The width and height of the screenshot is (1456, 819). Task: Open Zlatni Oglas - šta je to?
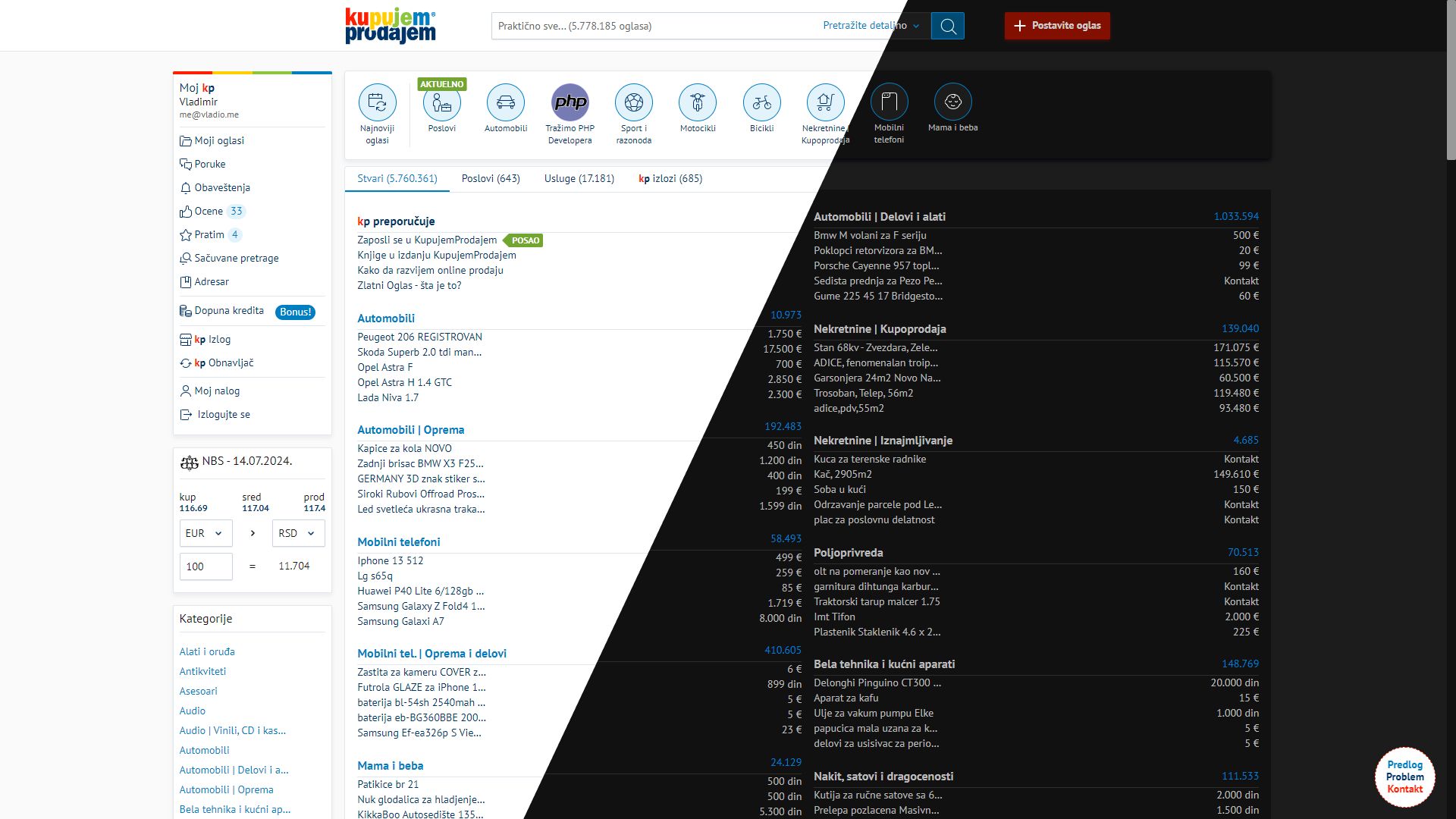tap(409, 286)
